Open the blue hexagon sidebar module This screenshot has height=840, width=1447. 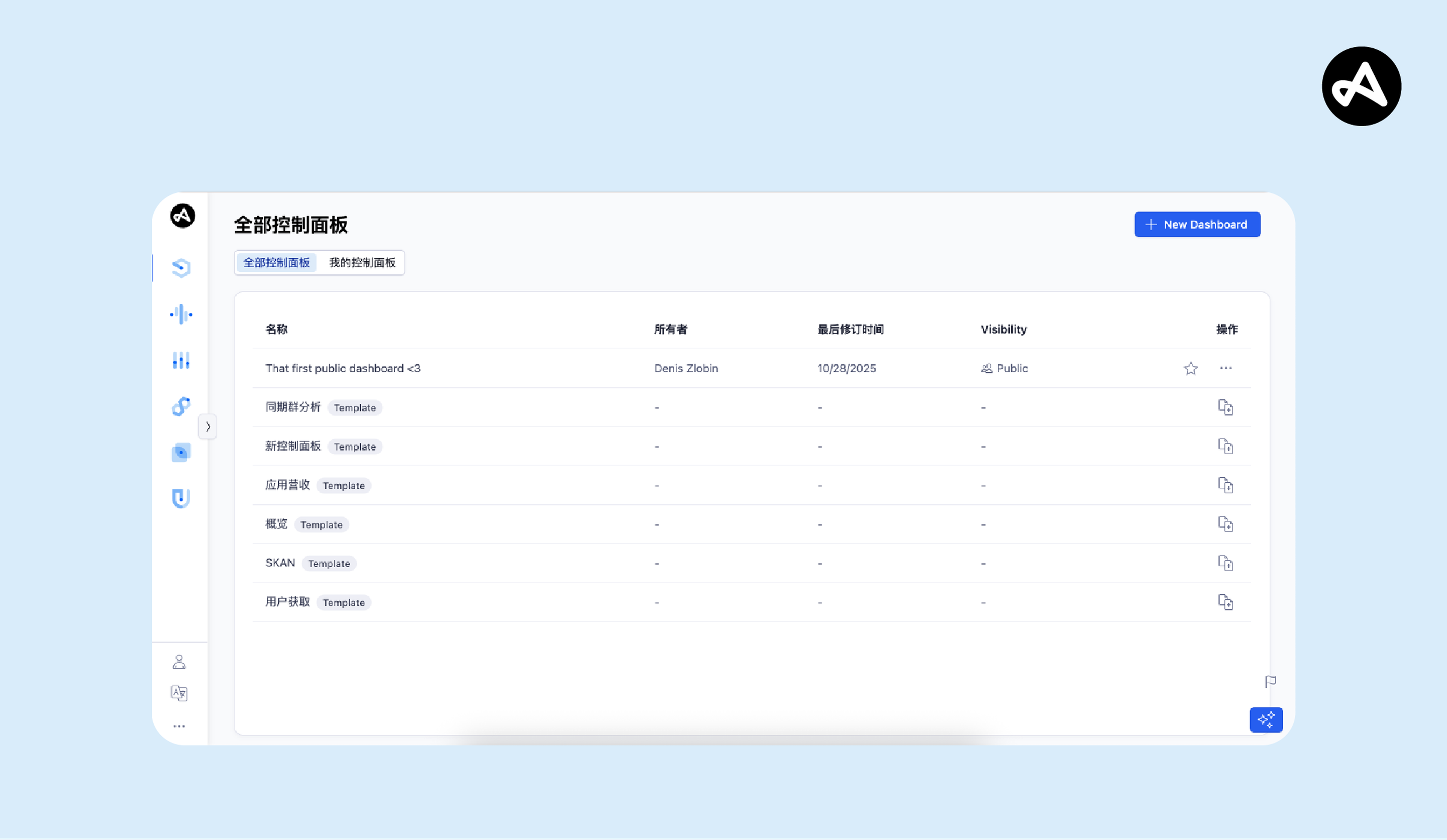181,268
